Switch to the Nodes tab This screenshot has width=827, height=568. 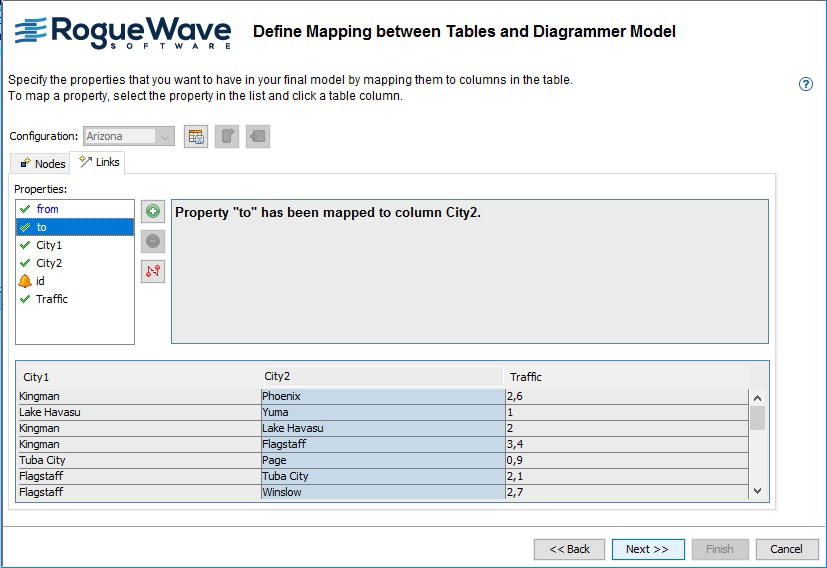tap(41, 163)
